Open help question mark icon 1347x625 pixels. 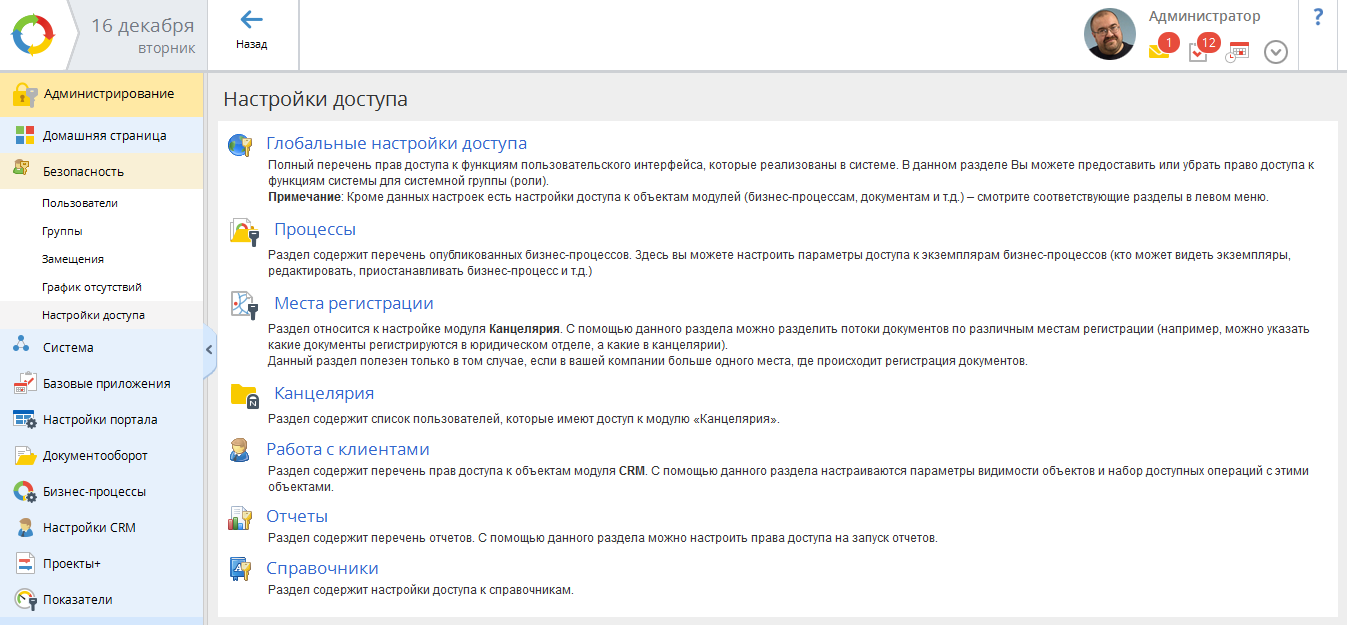click(x=1318, y=18)
